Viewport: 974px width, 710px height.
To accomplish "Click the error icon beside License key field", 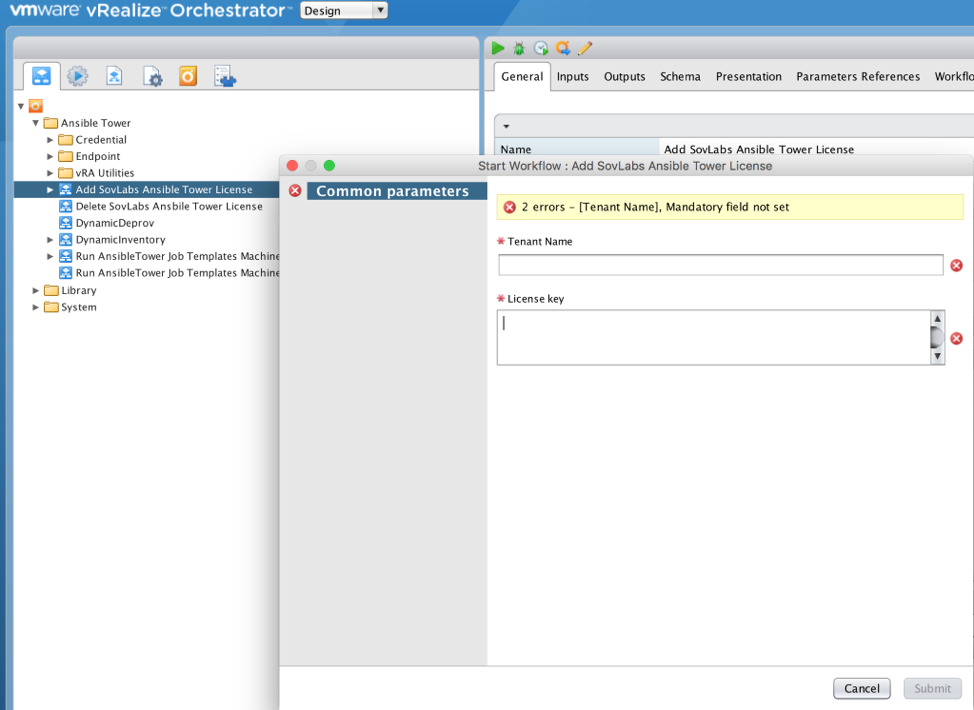I will coord(957,339).
